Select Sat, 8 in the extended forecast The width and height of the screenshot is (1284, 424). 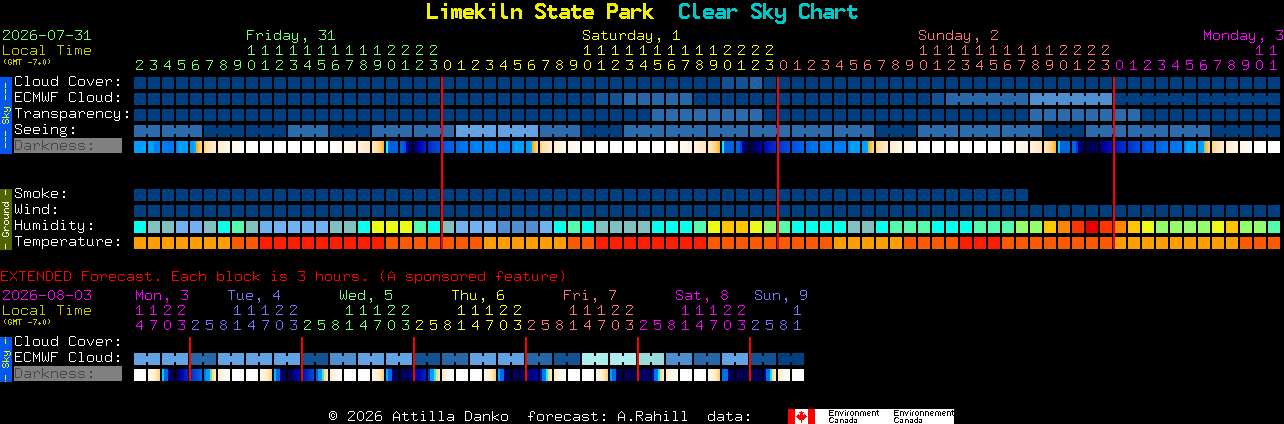tap(702, 295)
